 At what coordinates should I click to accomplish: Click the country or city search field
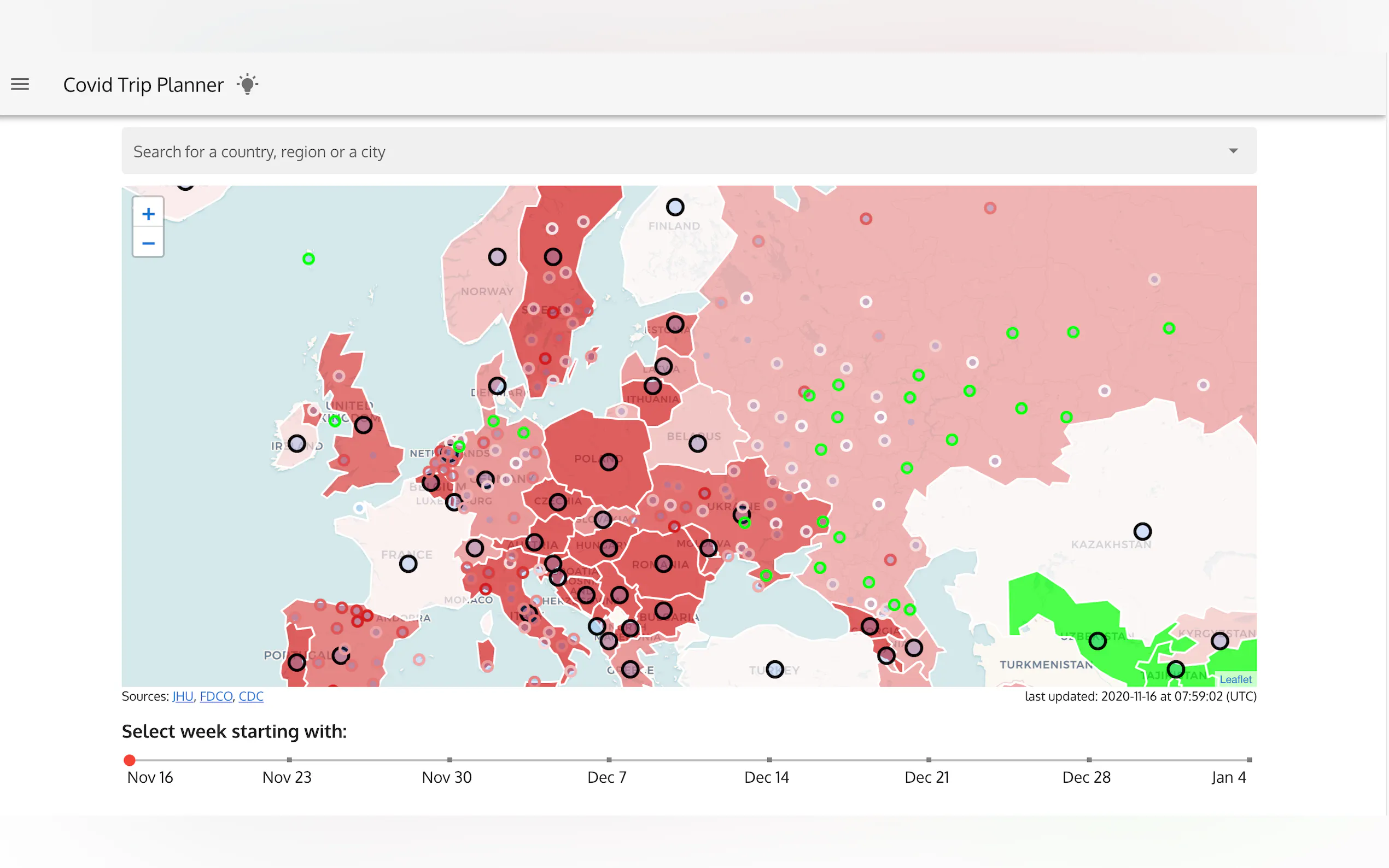(632, 151)
